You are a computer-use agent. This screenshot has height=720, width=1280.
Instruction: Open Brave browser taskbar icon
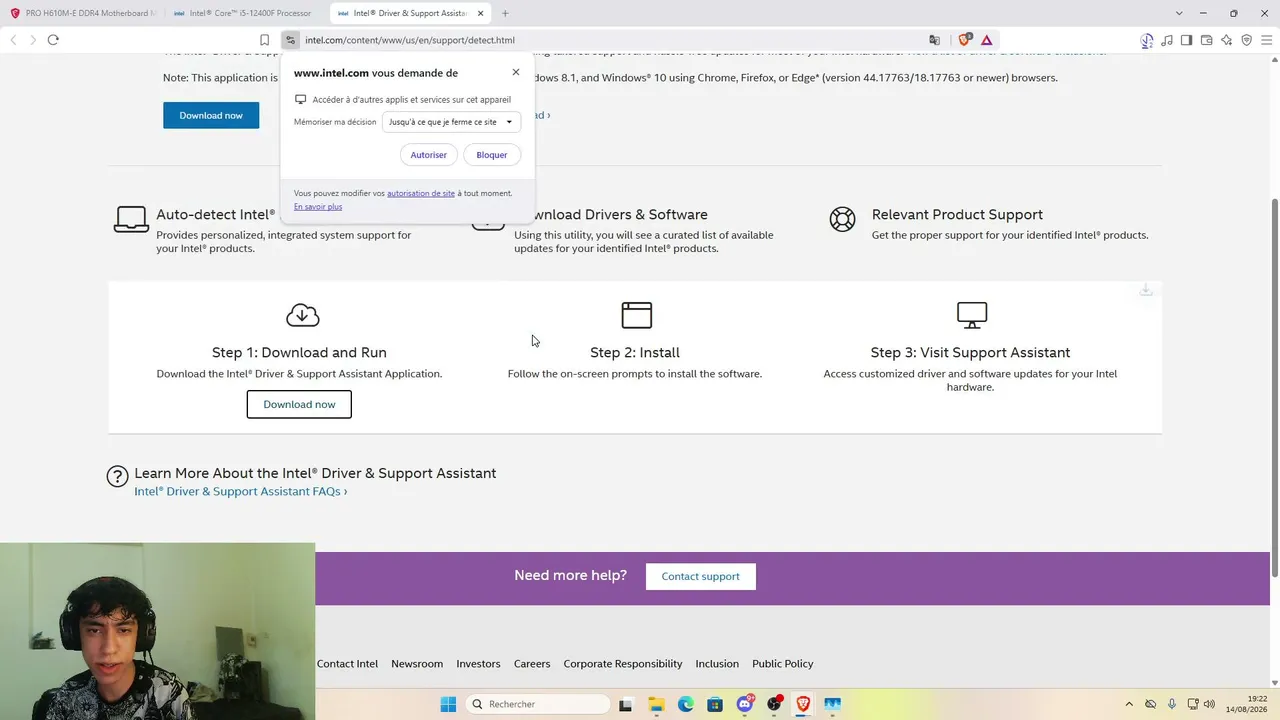pyautogui.click(x=803, y=704)
